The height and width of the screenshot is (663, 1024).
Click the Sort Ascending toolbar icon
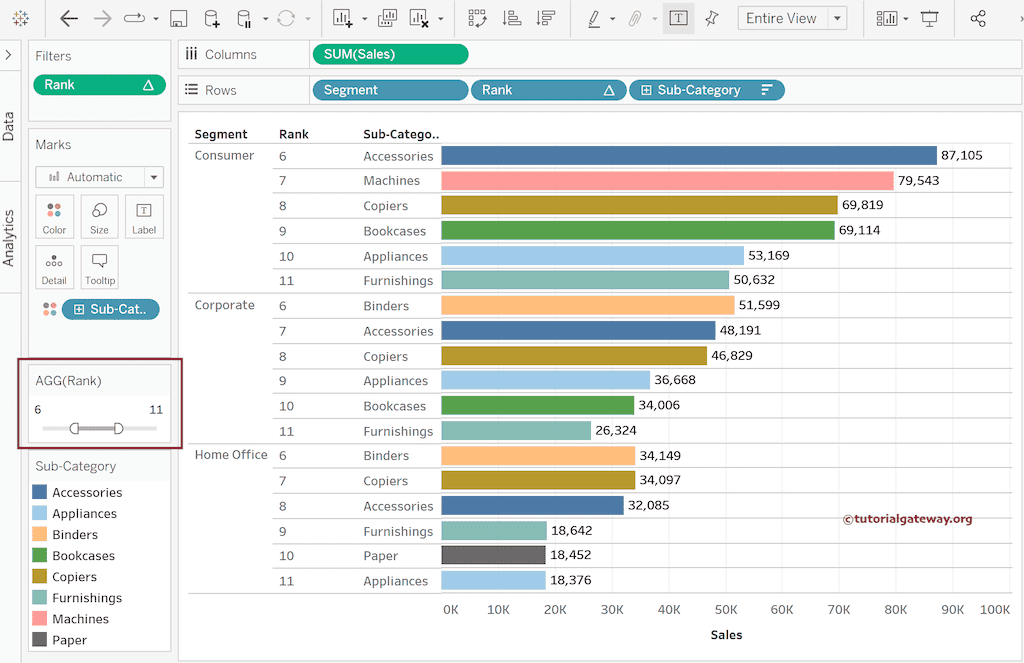(x=511, y=19)
